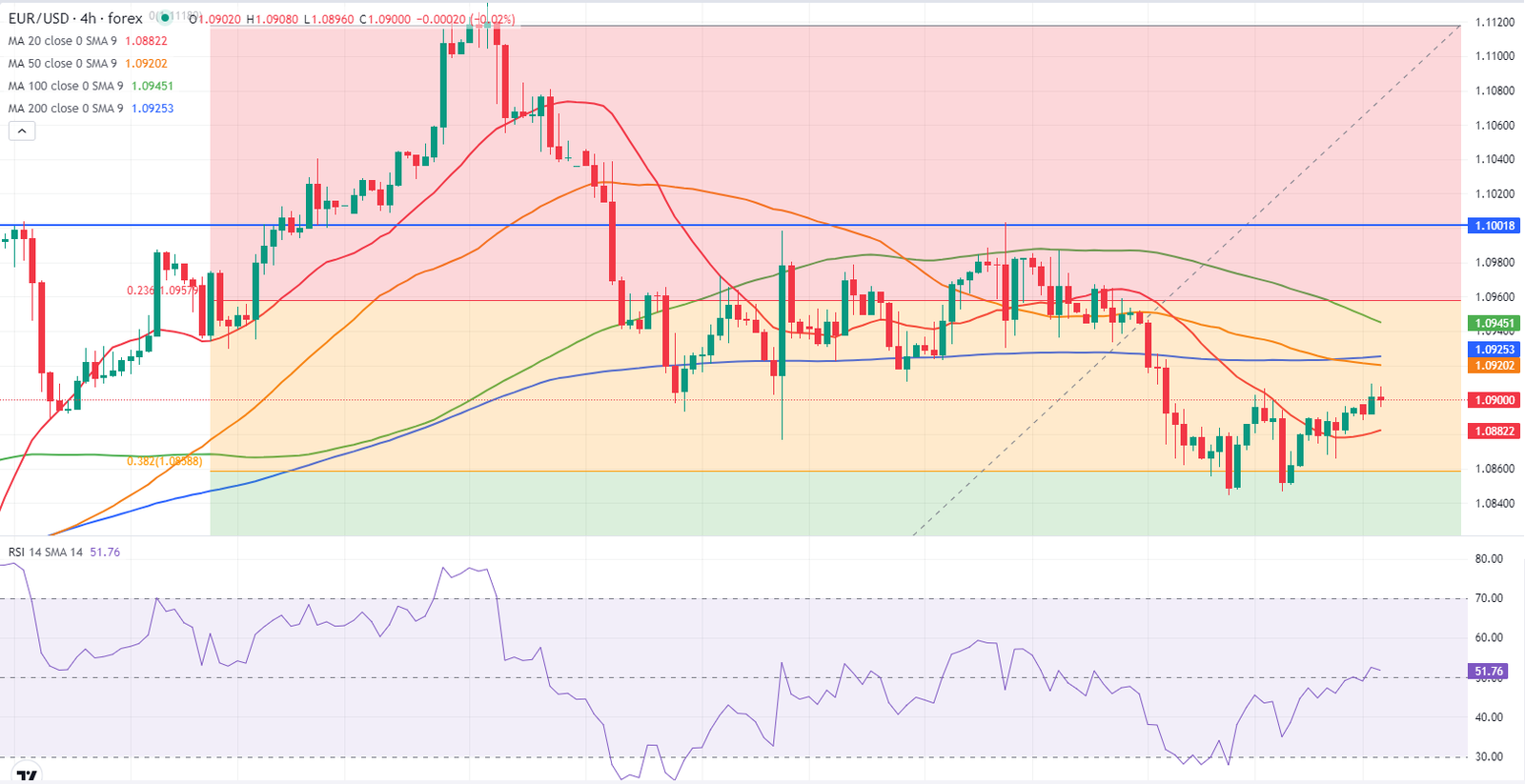The height and width of the screenshot is (784, 1525).
Task: Select the MA 100 close indicator legend
Action: click(66, 86)
